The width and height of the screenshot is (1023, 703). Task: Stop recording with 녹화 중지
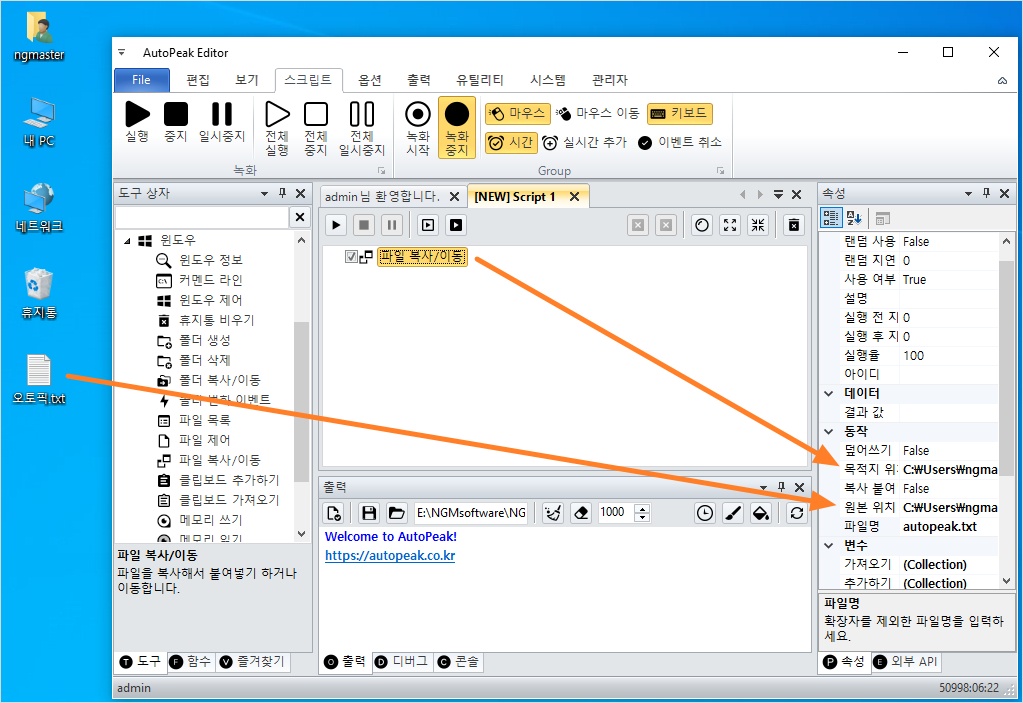point(457,128)
